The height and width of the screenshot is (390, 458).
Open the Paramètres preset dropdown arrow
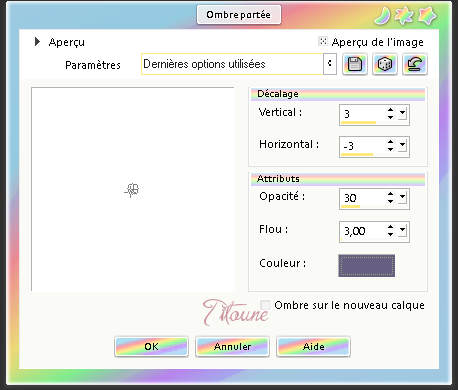coord(329,64)
